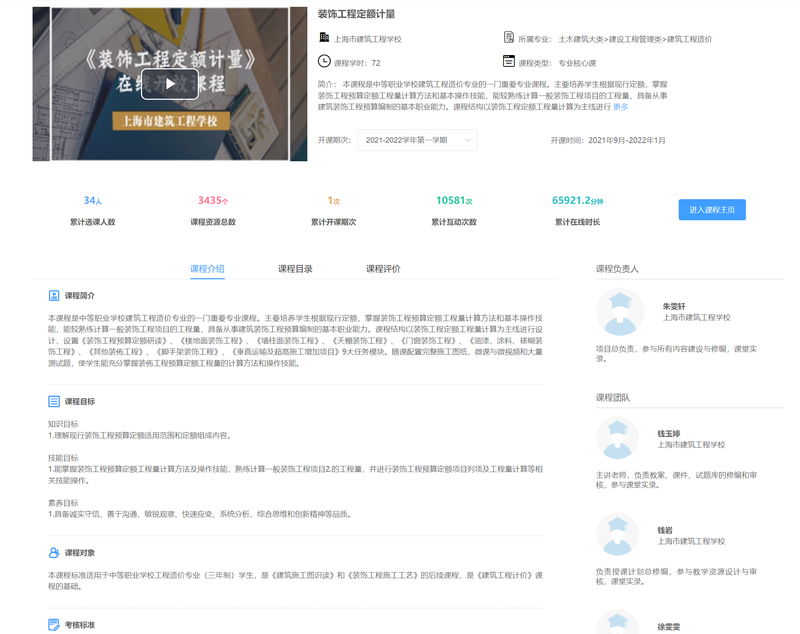Image resolution: width=800 pixels, height=634 pixels.
Task: Click the document icon beside 所属专业
Action: point(509,37)
